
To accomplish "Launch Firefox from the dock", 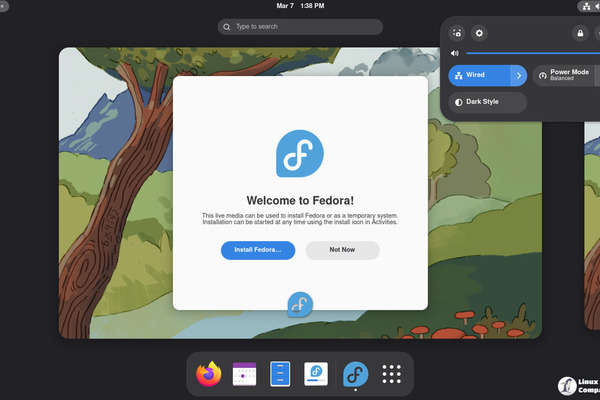I will 209,374.
